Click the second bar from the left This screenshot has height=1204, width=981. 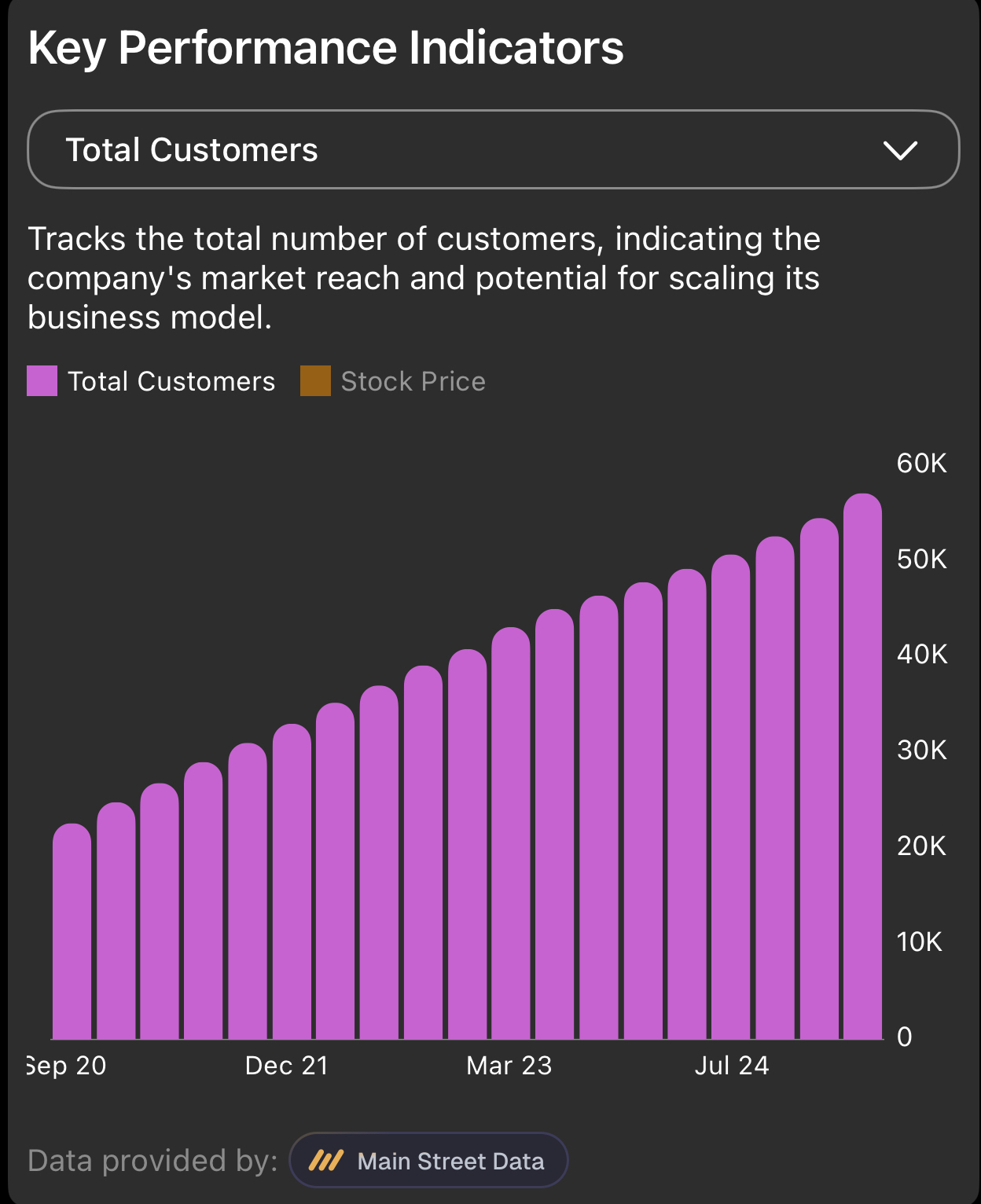point(116,920)
